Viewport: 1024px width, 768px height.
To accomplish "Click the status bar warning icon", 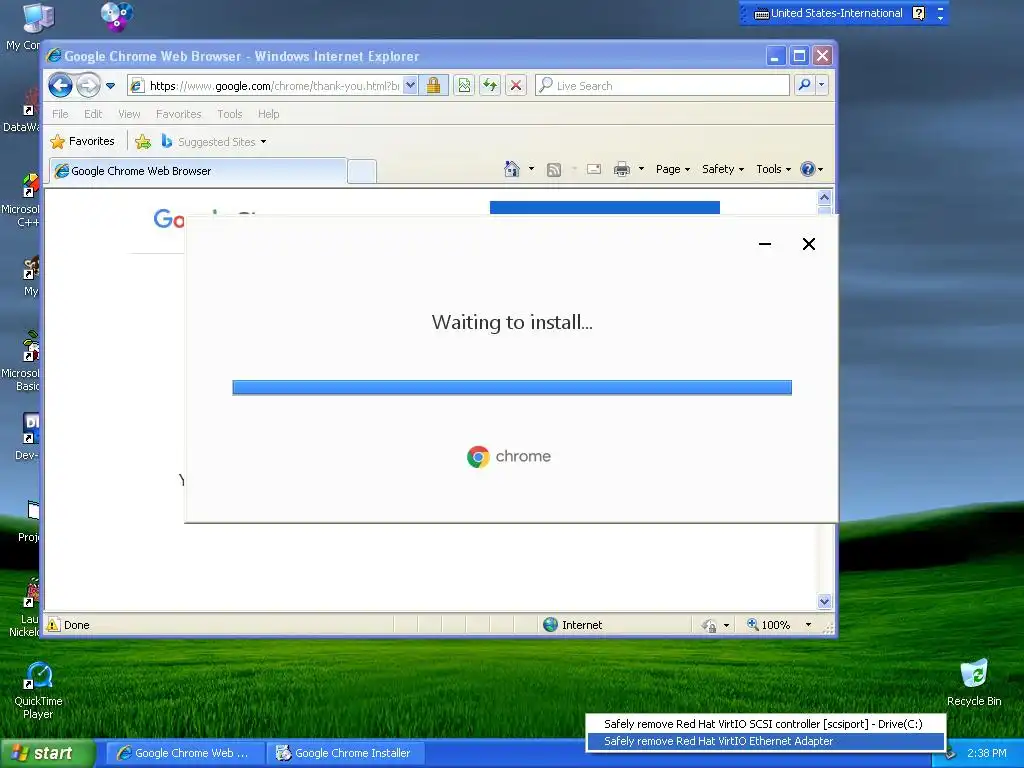I will click(x=54, y=625).
